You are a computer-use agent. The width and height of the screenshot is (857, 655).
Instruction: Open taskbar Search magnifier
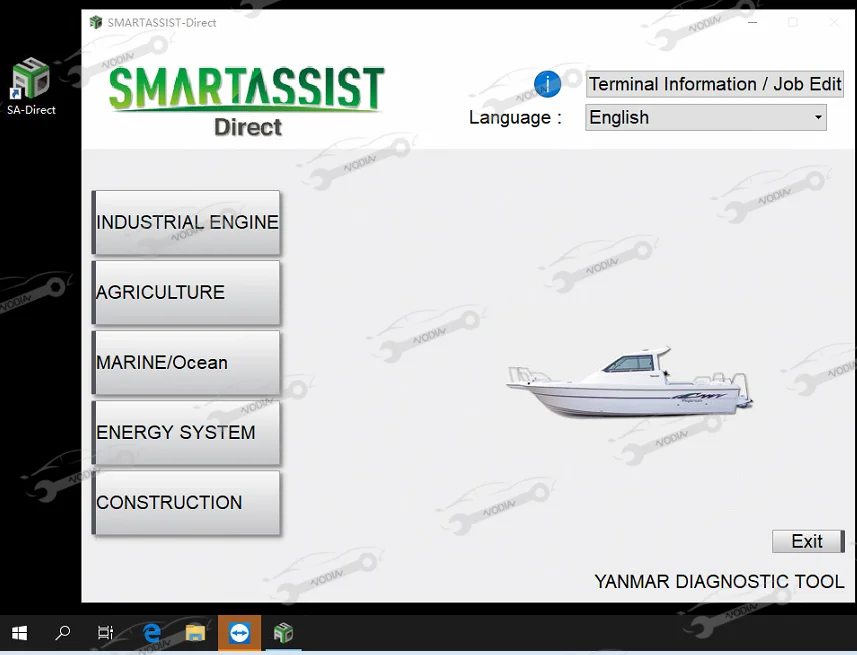(x=62, y=633)
